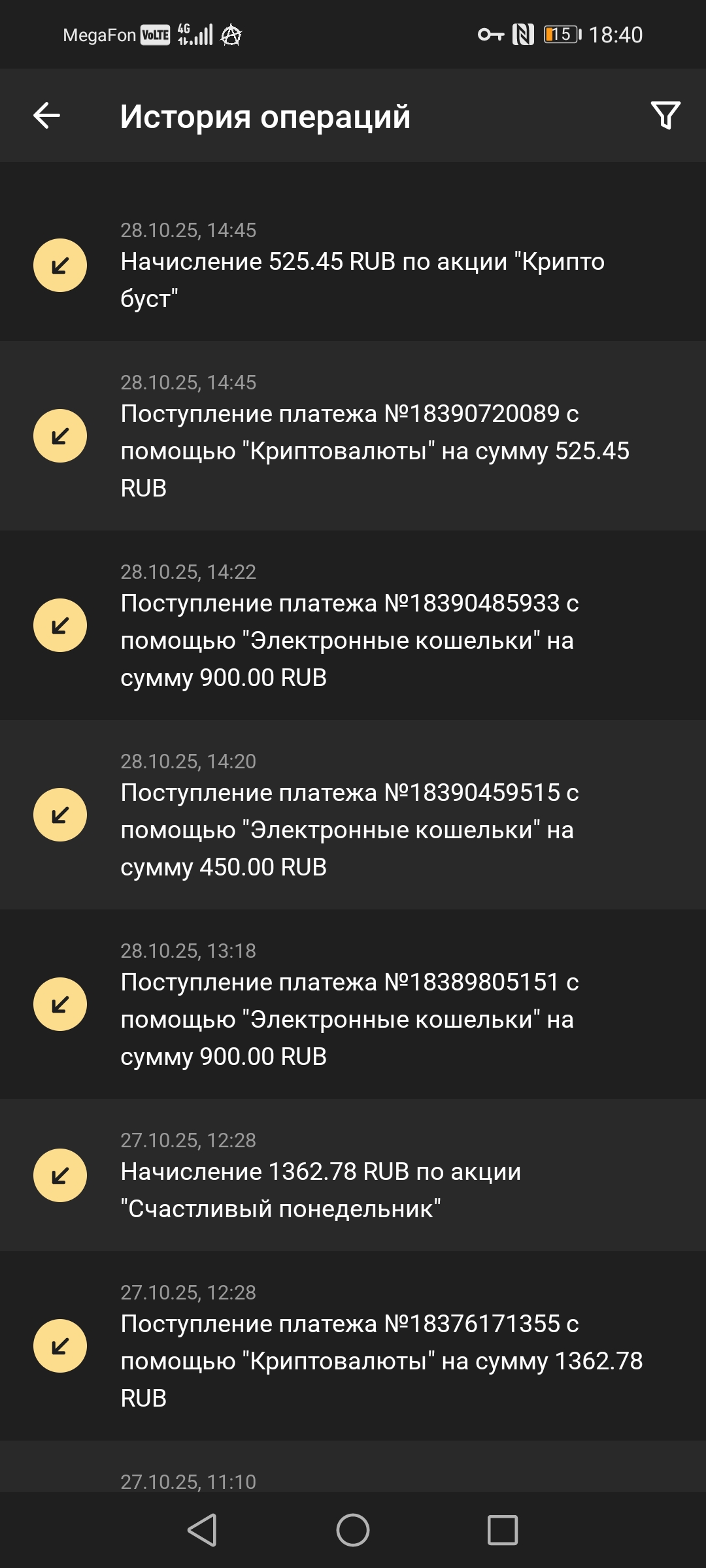This screenshot has width=706, height=1568.
Task: Open recent apps with the square button
Action: point(502,1530)
